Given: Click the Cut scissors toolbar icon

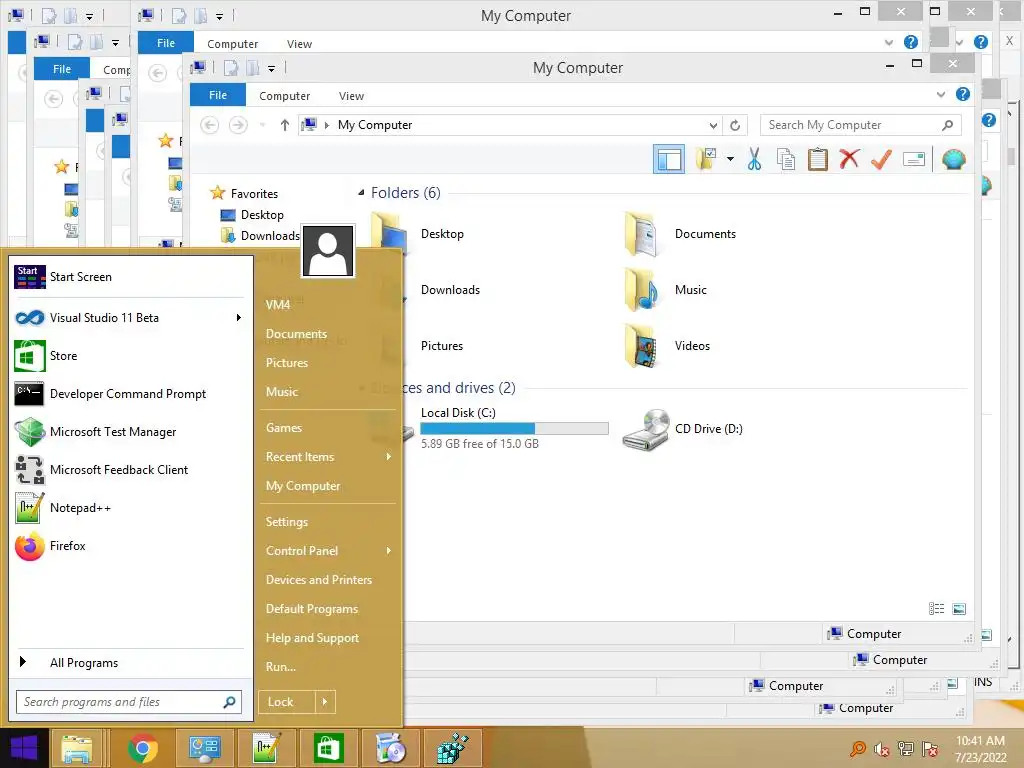Looking at the screenshot, I should click(x=754, y=159).
